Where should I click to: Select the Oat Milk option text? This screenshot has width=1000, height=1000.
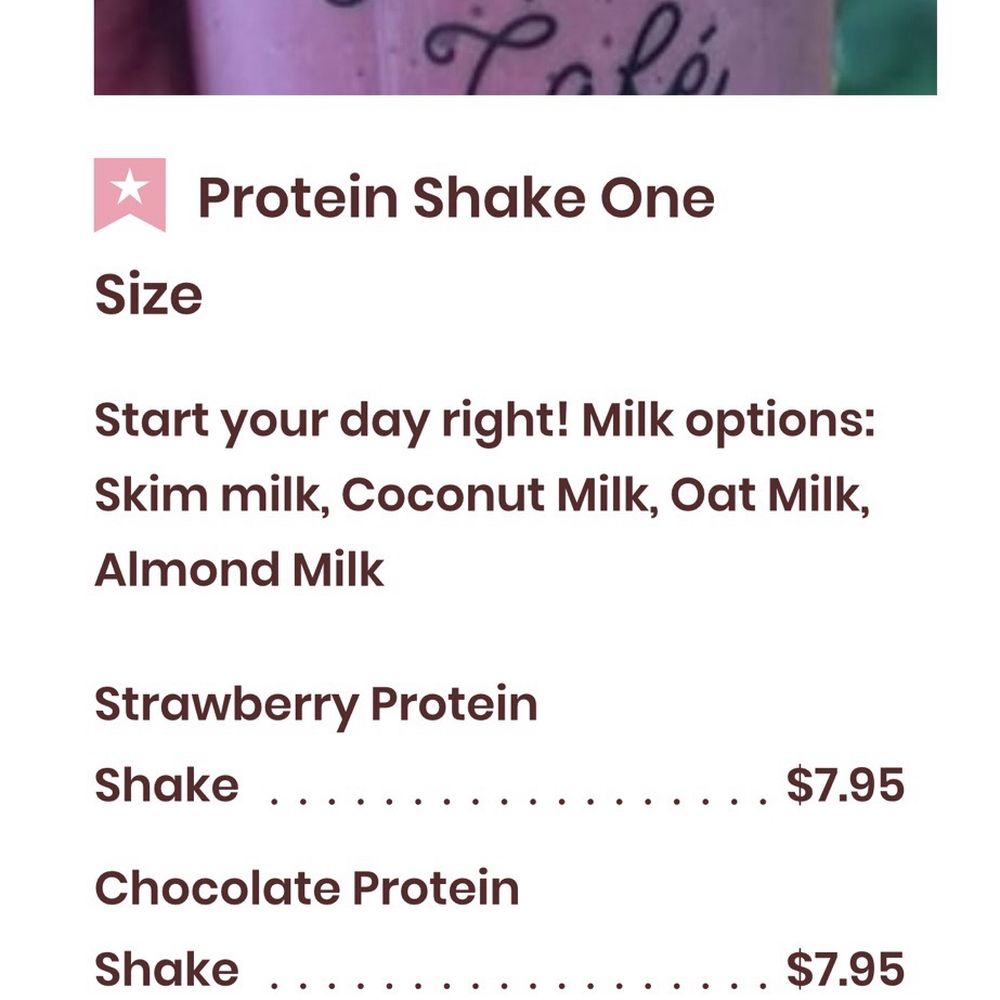(770, 495)
